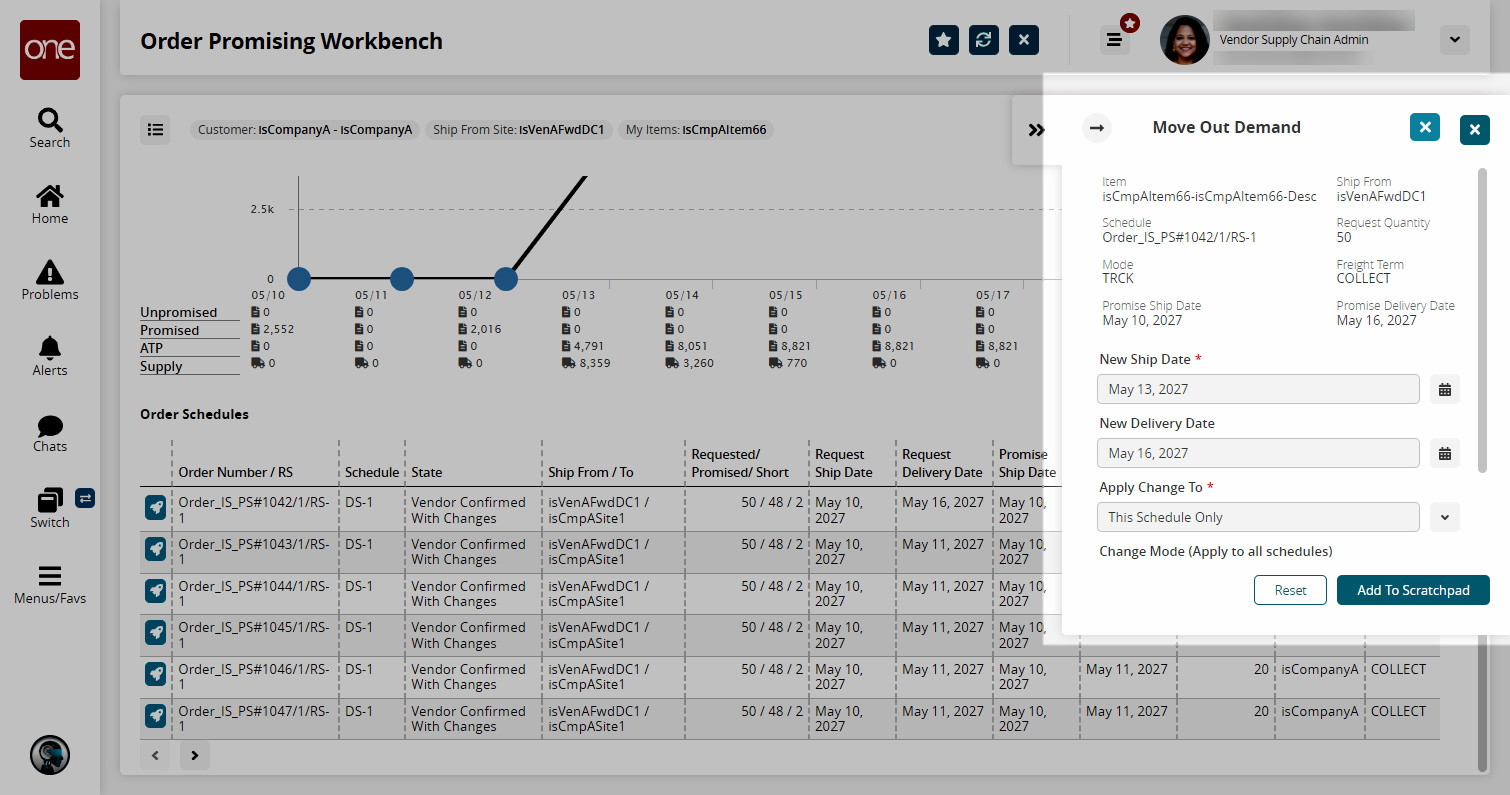
Task: Go to previous page of order schedules
Action: click(155, 756)
